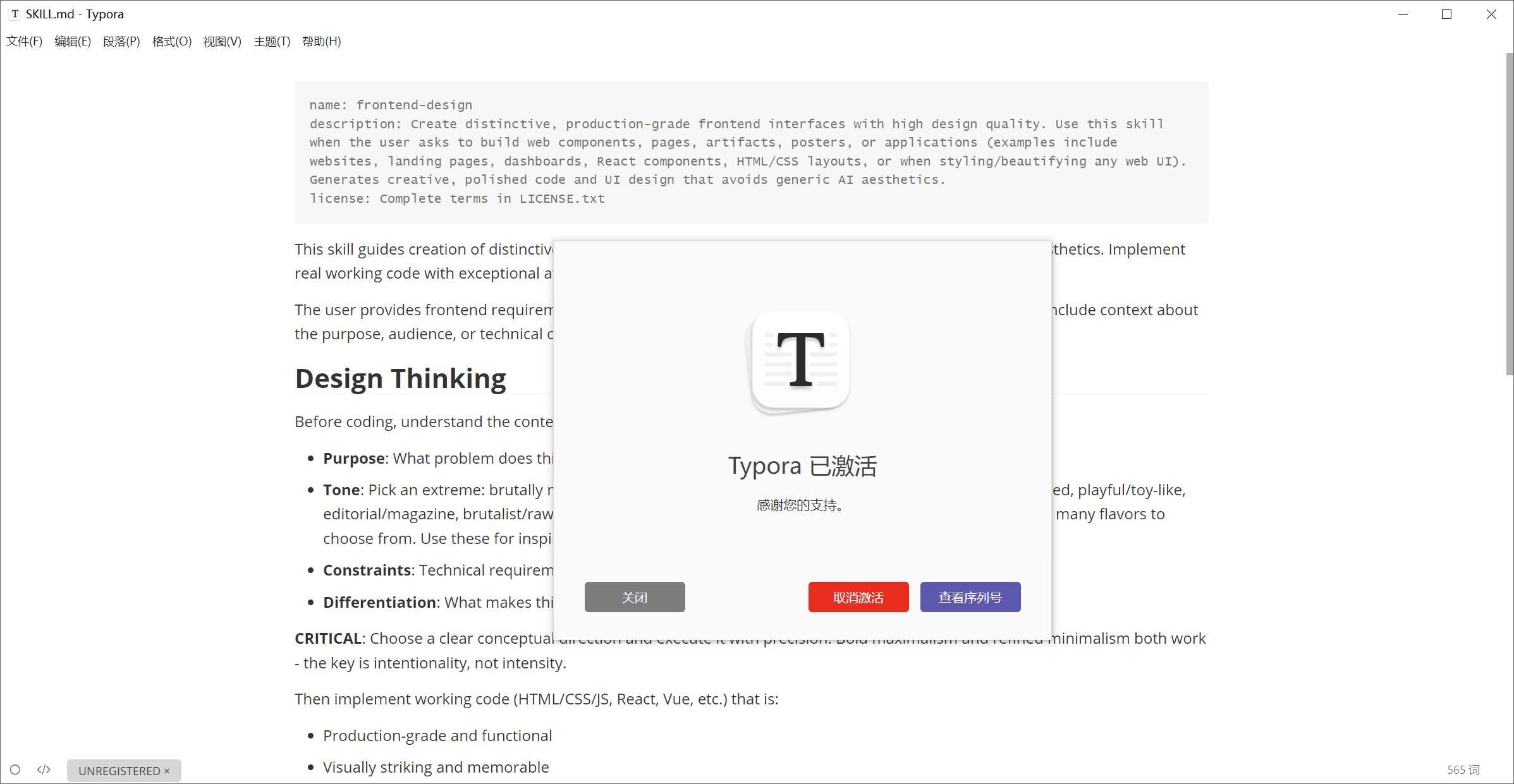Image resolution: width=1514 pixels, height=784 pixels.
Task: Click the 565 词 word count
Action: [x=1463, y=769]
